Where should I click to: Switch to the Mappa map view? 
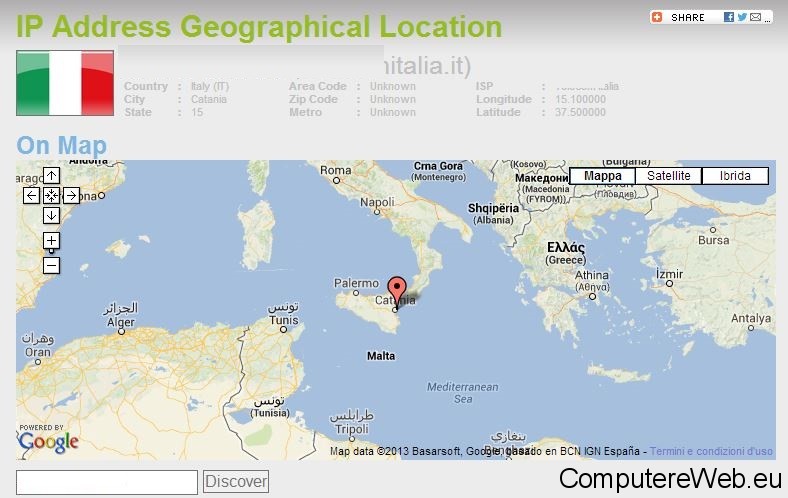[x=603, y=176]
